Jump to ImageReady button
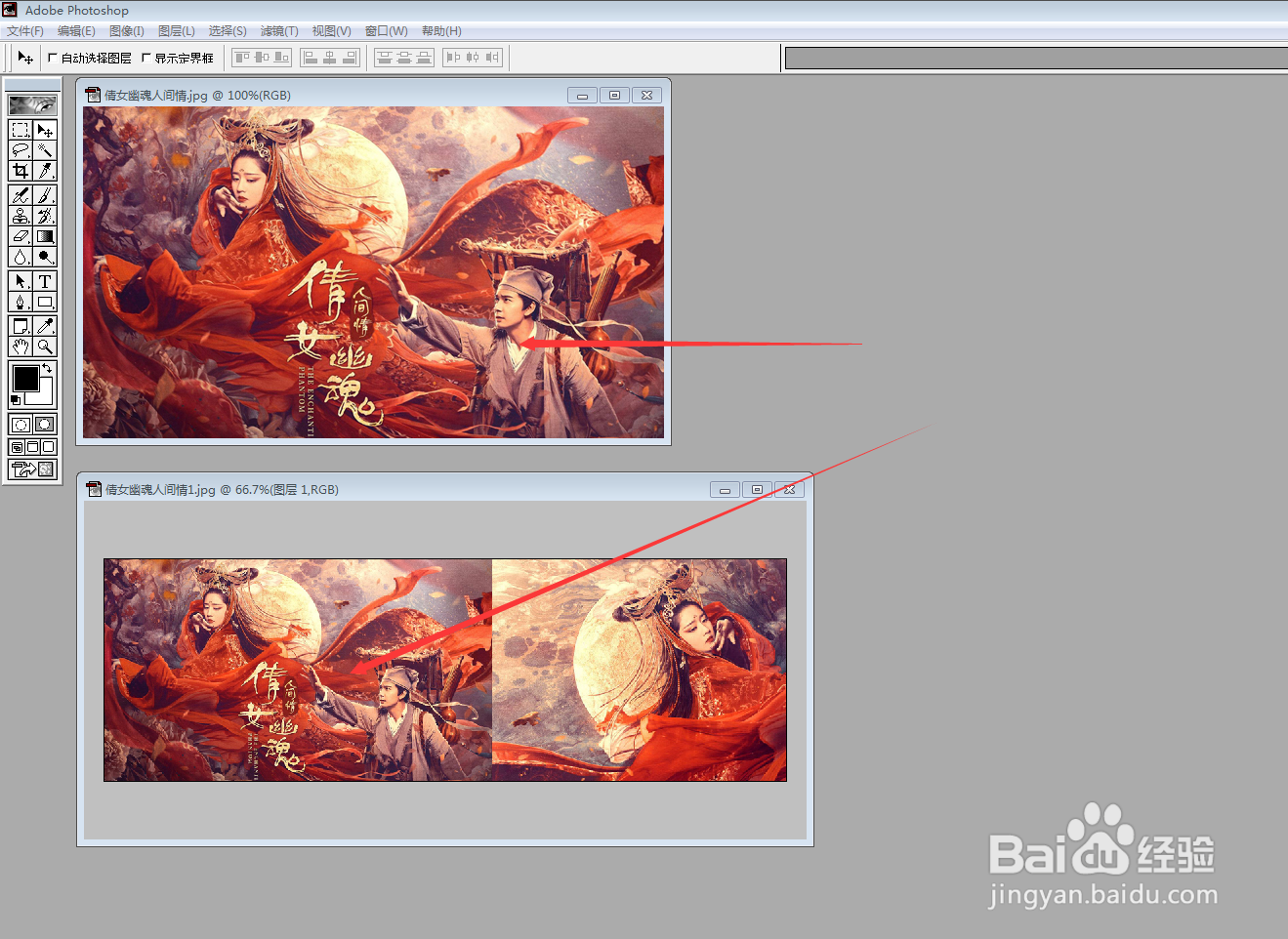This screenshot has height=939, width=1288. click(x=32, y=469)
